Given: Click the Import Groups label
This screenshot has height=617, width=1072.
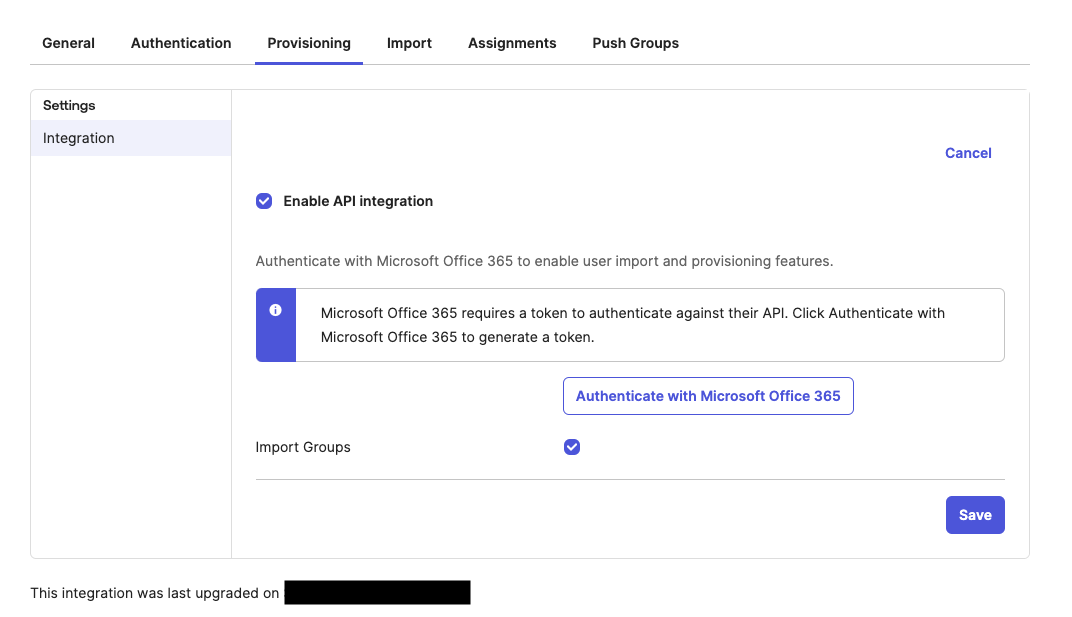Looking at the screenshot, I should click(x=303, y=447).
